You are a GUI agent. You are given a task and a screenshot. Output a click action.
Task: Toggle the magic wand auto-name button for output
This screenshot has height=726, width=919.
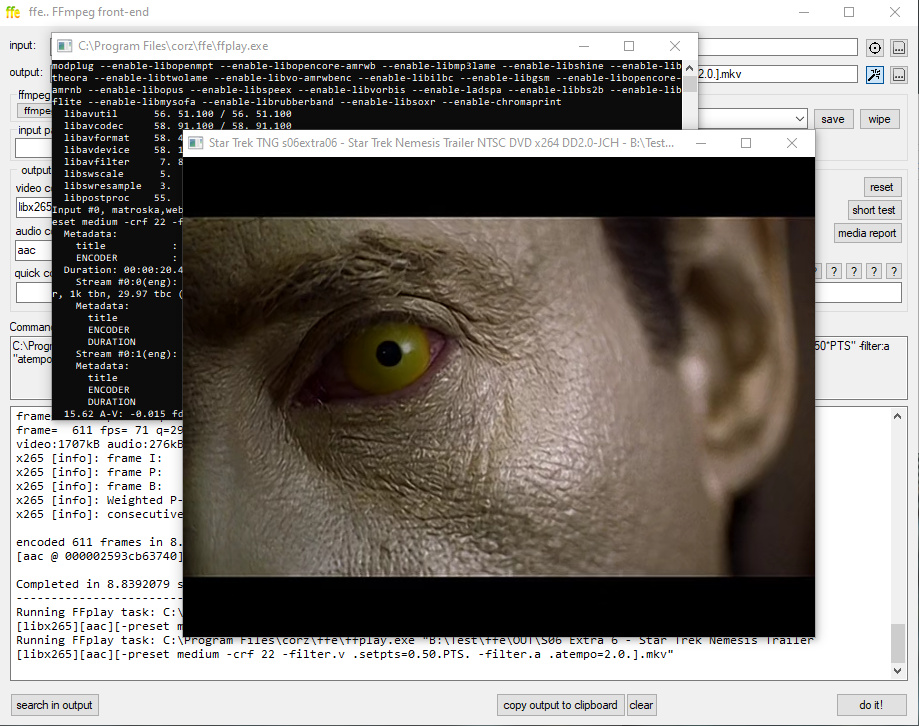(x=874, y=74)
